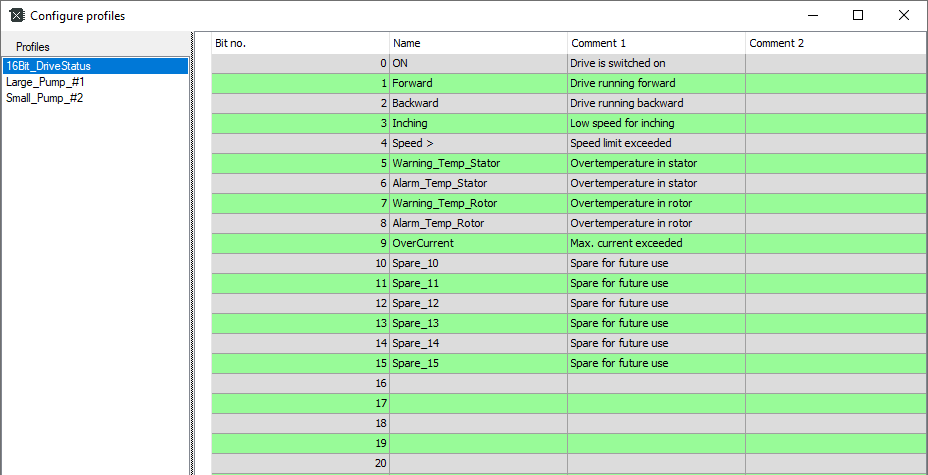Image resolution: width=928 pixels, height=475 pixels.
Task: Select the 16Bit_DriveStatus profile
Action: [x=48, y=66]
